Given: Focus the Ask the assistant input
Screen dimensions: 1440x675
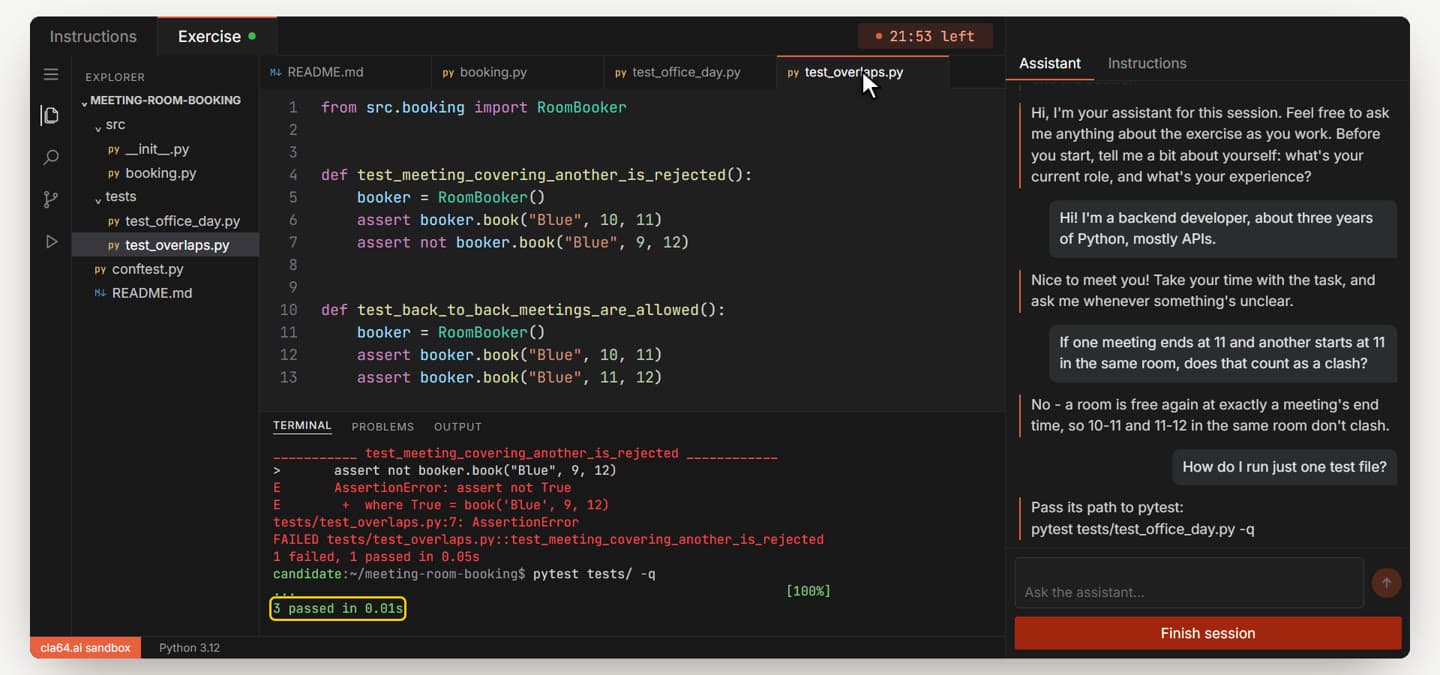Looking at the screenshot, I should (x=1189, y=582).
